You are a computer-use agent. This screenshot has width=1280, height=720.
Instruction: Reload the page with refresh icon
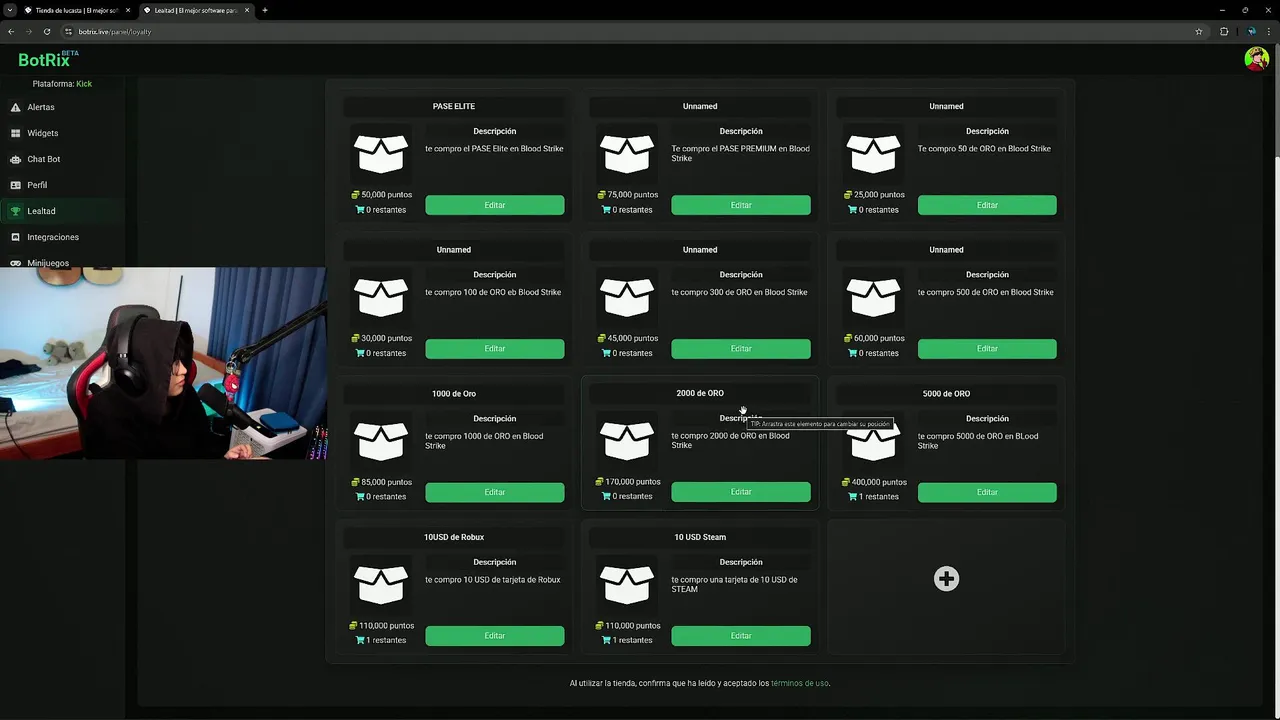(46, 31)
